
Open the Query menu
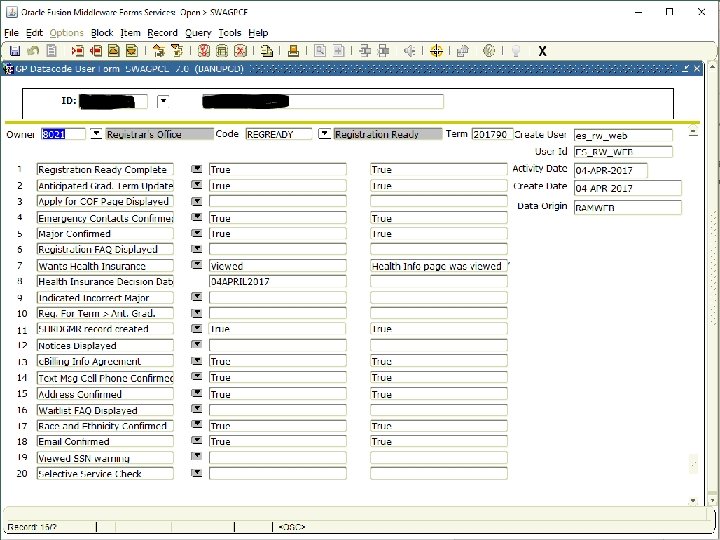[x=198, y=33]
